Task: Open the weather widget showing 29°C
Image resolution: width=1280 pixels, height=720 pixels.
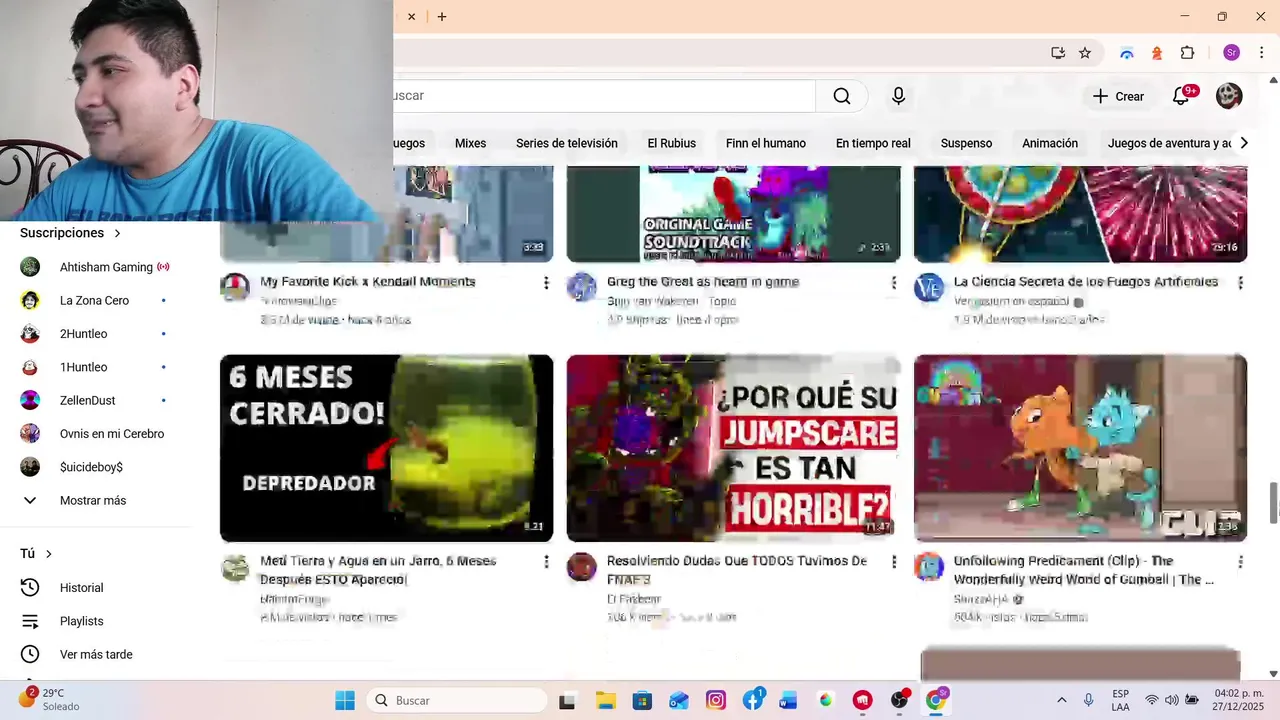Action: point(50,699)
